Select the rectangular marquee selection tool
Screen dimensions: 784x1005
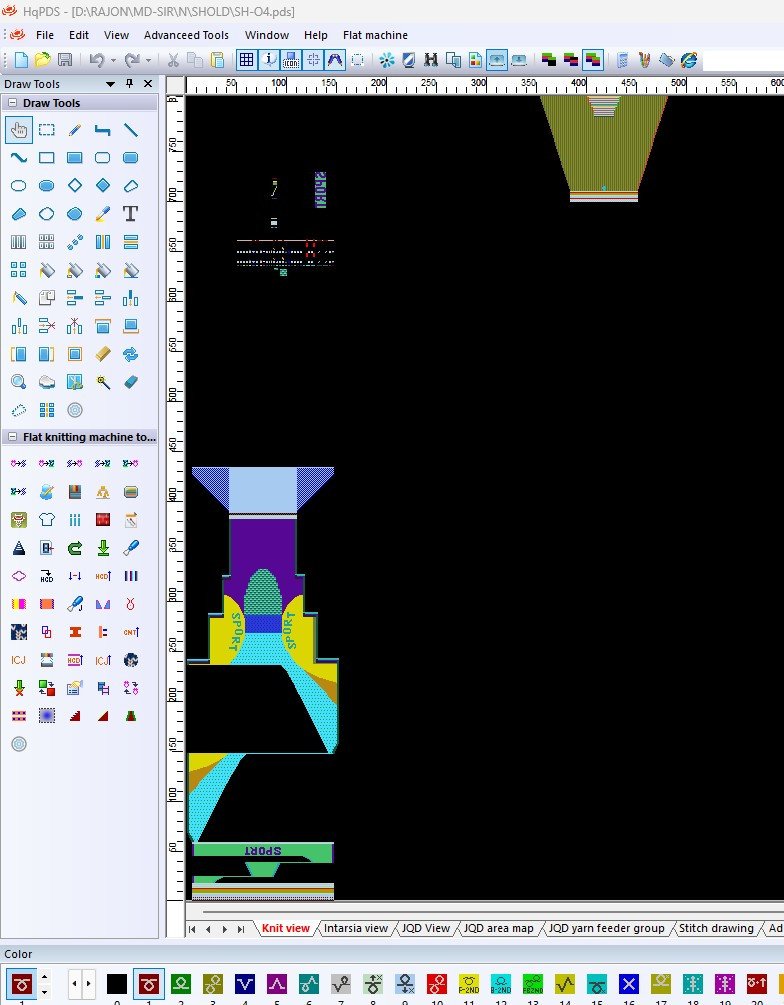tap(46, 130)
